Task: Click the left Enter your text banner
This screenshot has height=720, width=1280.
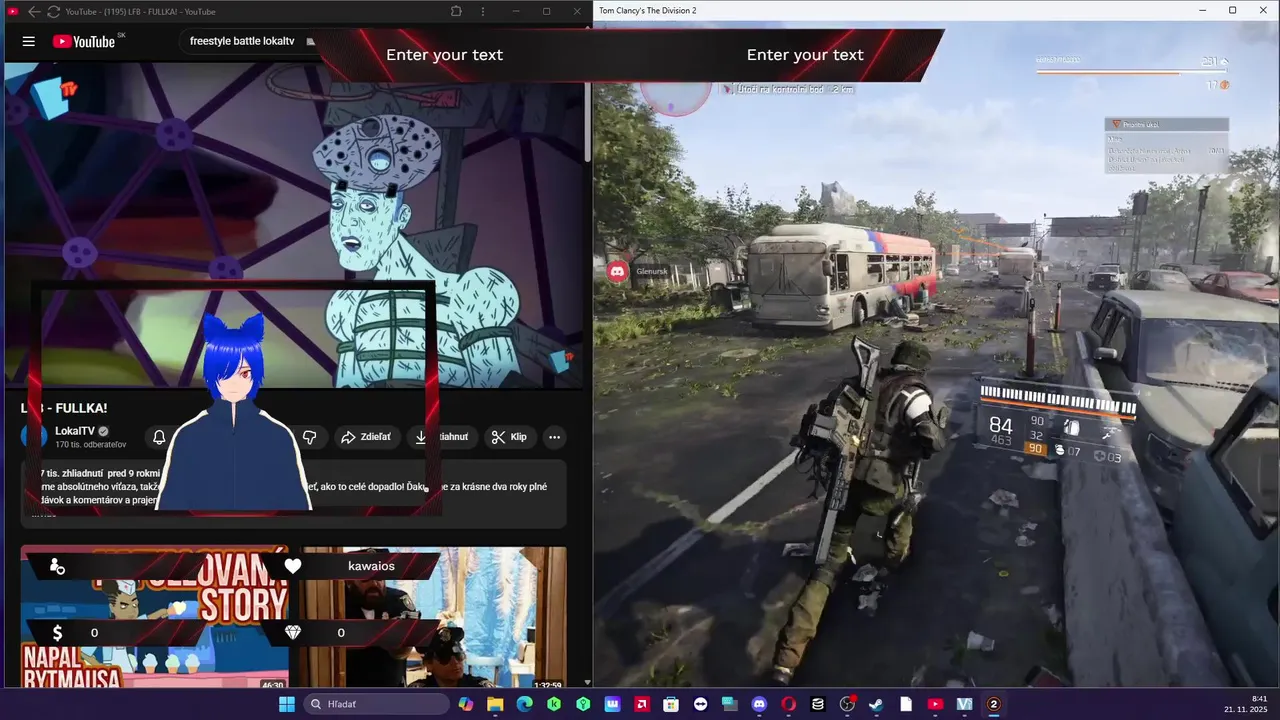Action: [444, 55]
